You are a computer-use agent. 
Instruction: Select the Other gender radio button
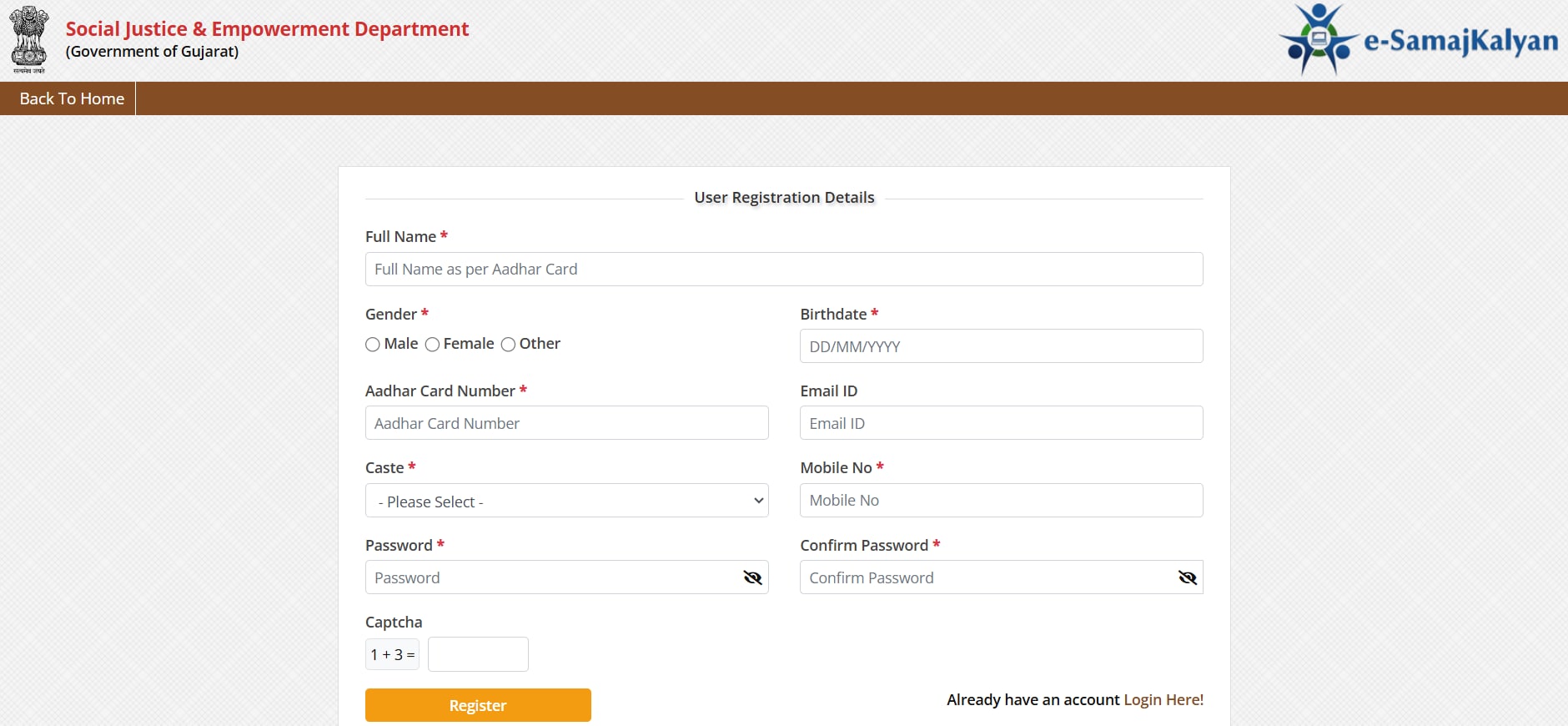(508, 345)
